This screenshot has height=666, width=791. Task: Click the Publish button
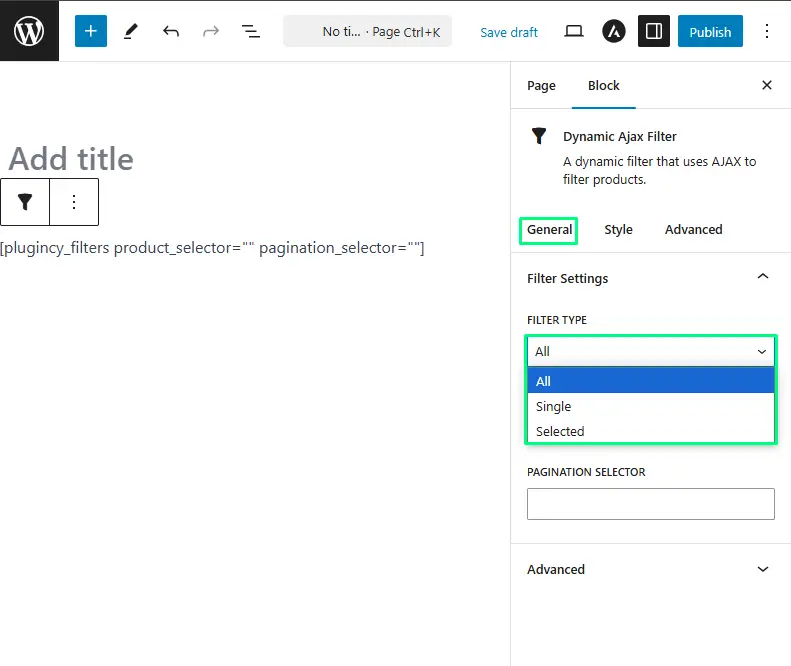(710, 31)
